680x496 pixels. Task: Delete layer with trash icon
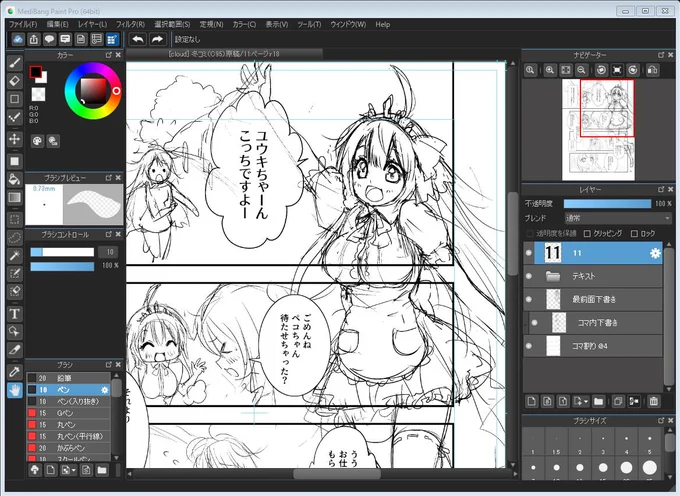point(654,401)
